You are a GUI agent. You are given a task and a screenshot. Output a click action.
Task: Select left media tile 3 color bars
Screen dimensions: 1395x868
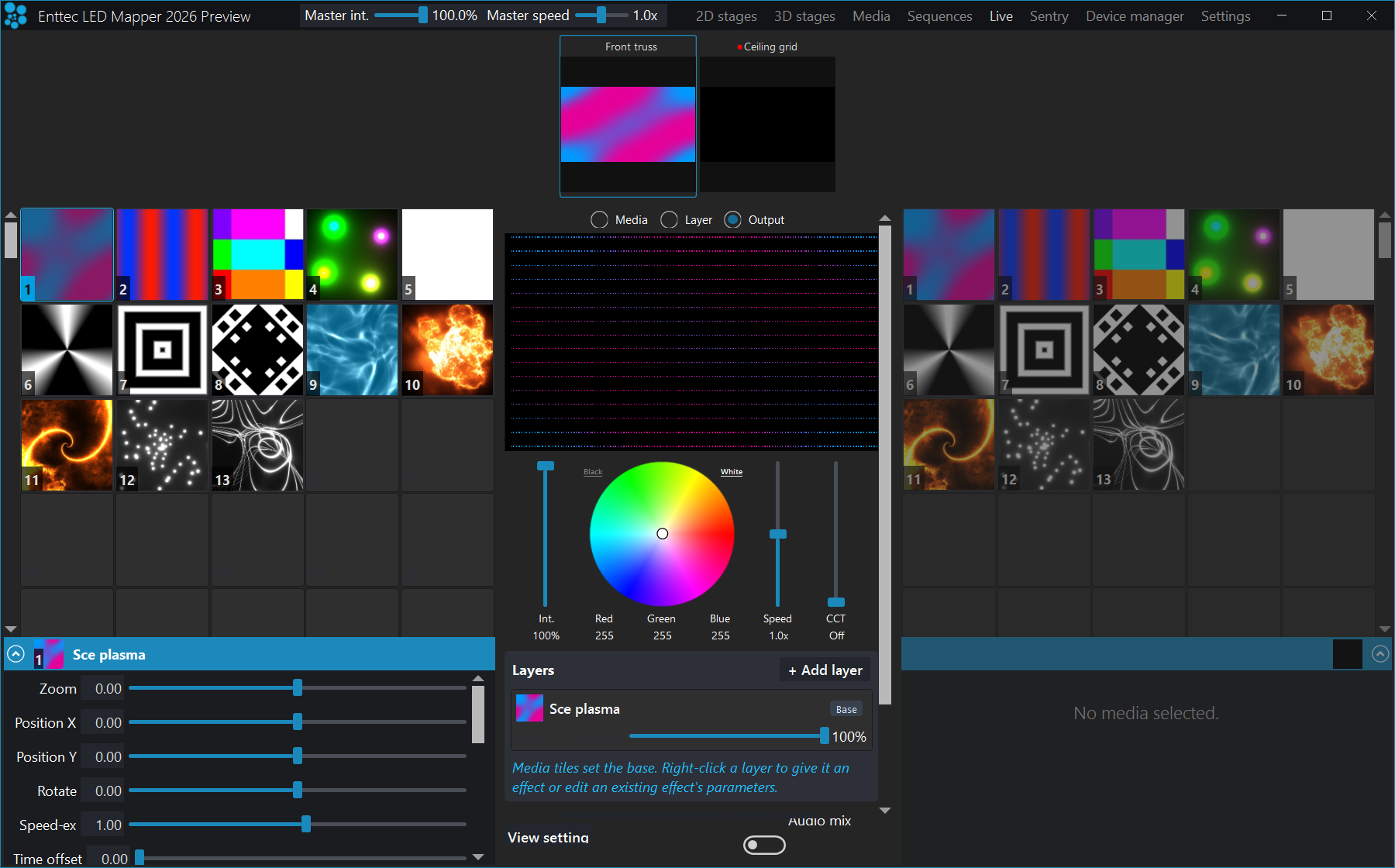pyautogui.click(x=257, y=254)
